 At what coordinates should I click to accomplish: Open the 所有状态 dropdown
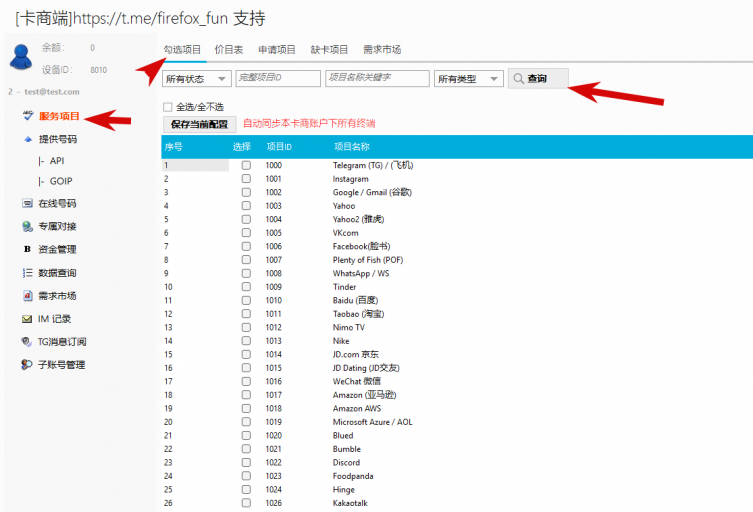[197, 79]
